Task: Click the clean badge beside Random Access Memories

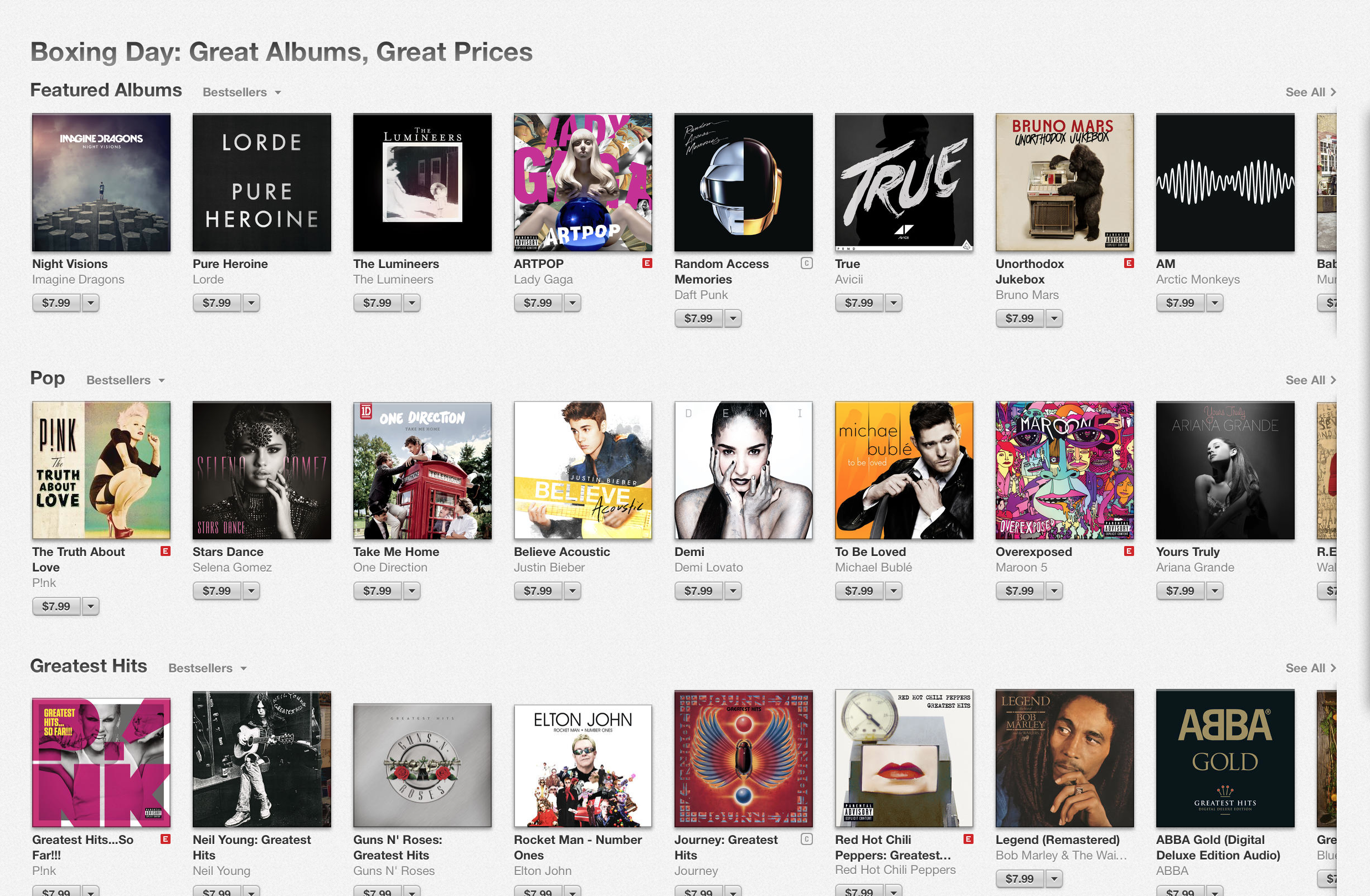Action: click(807, 263)
